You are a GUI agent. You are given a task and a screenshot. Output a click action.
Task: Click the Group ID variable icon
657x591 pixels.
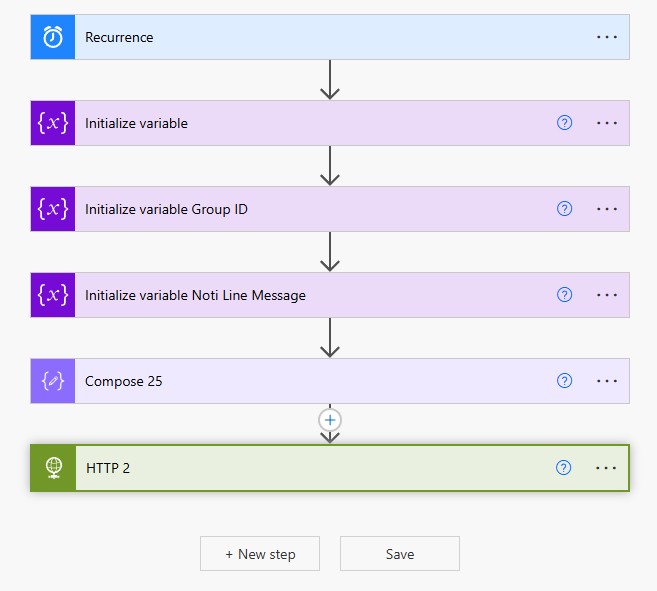pyautogui.click(x=53, y=209)
